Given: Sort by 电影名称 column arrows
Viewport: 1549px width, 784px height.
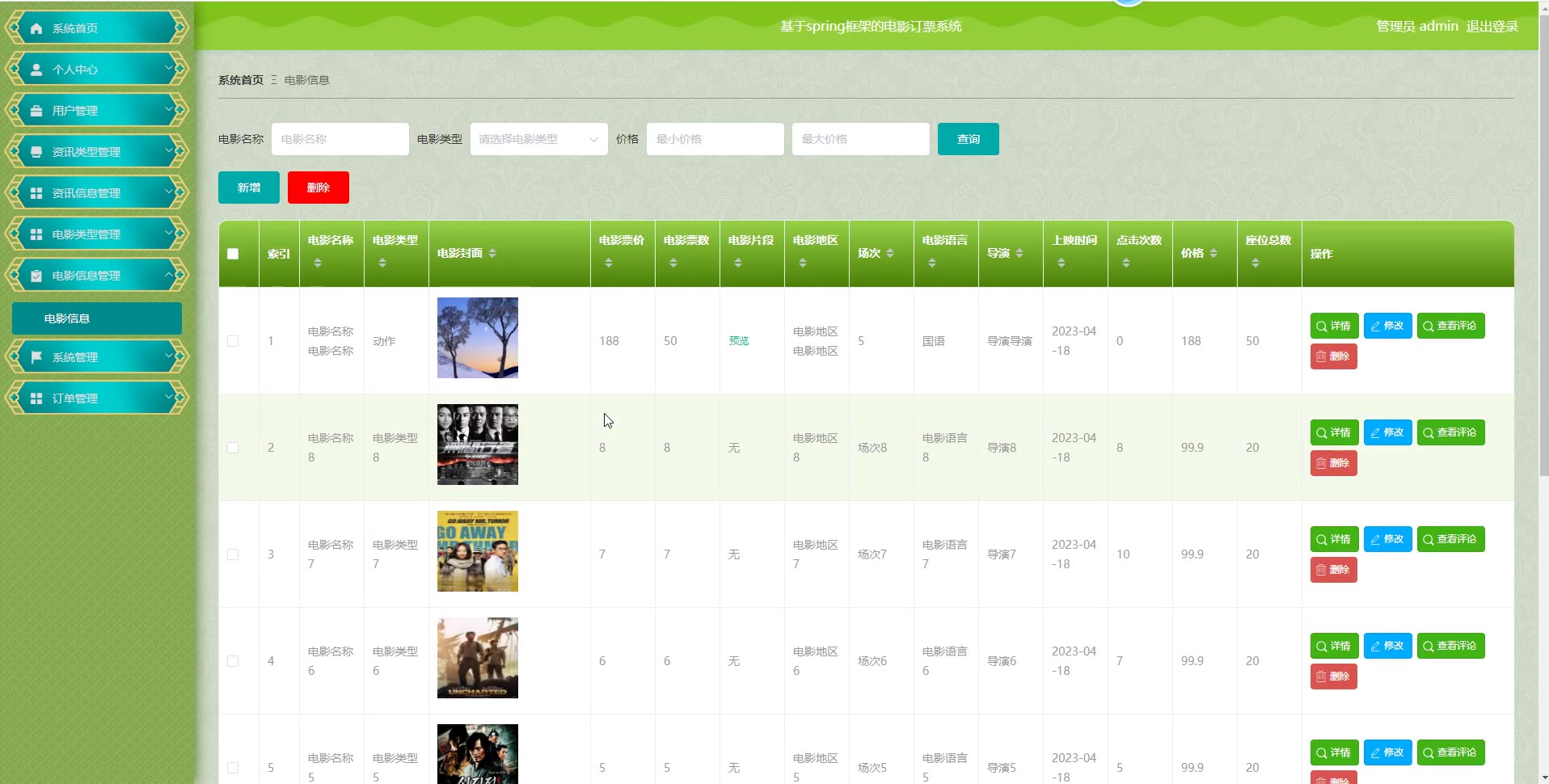Looking at the screenshot, I should 318,263.
